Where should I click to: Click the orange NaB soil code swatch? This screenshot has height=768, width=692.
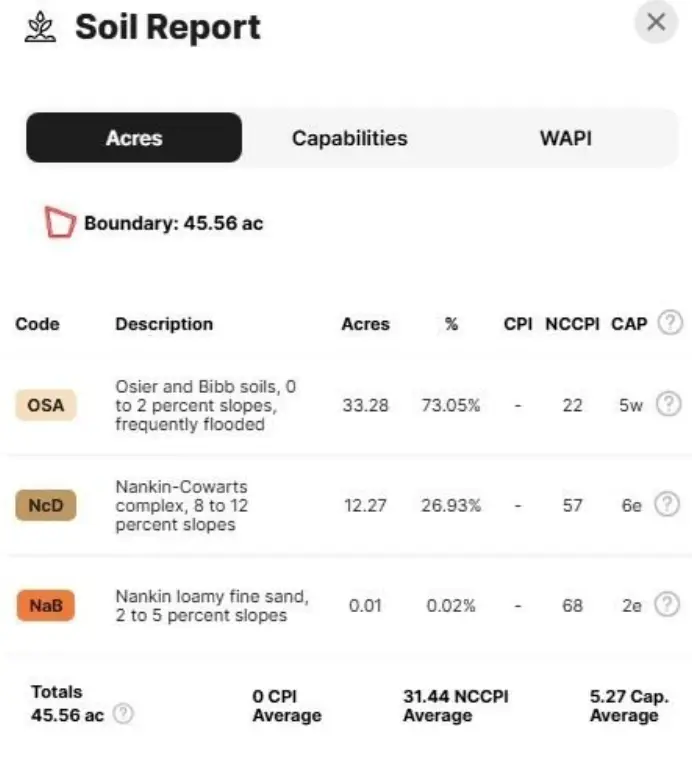pos(46,605)
